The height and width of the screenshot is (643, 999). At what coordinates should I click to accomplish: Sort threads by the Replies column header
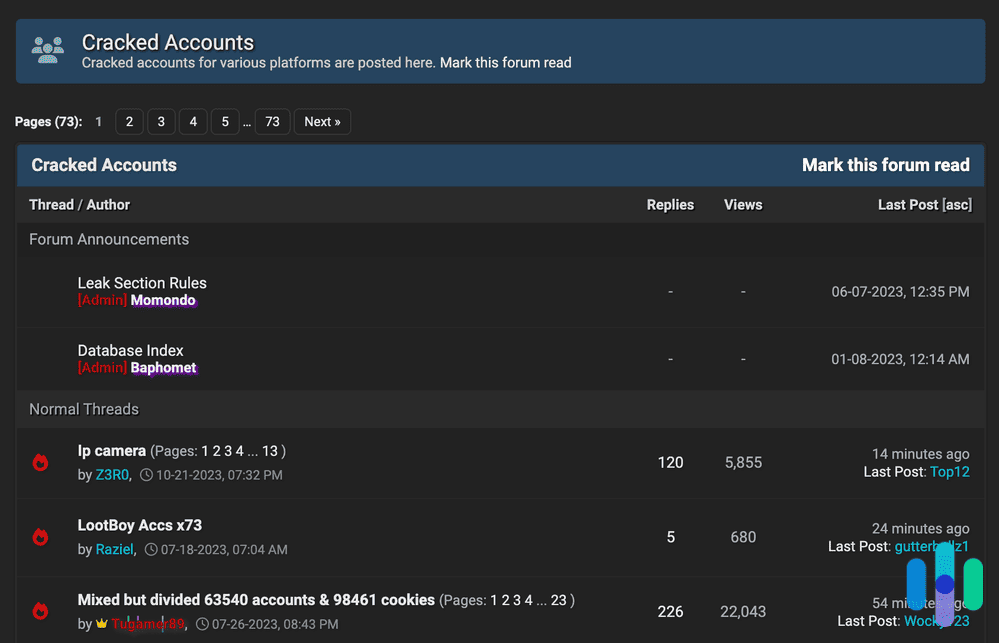click(670, 204)
